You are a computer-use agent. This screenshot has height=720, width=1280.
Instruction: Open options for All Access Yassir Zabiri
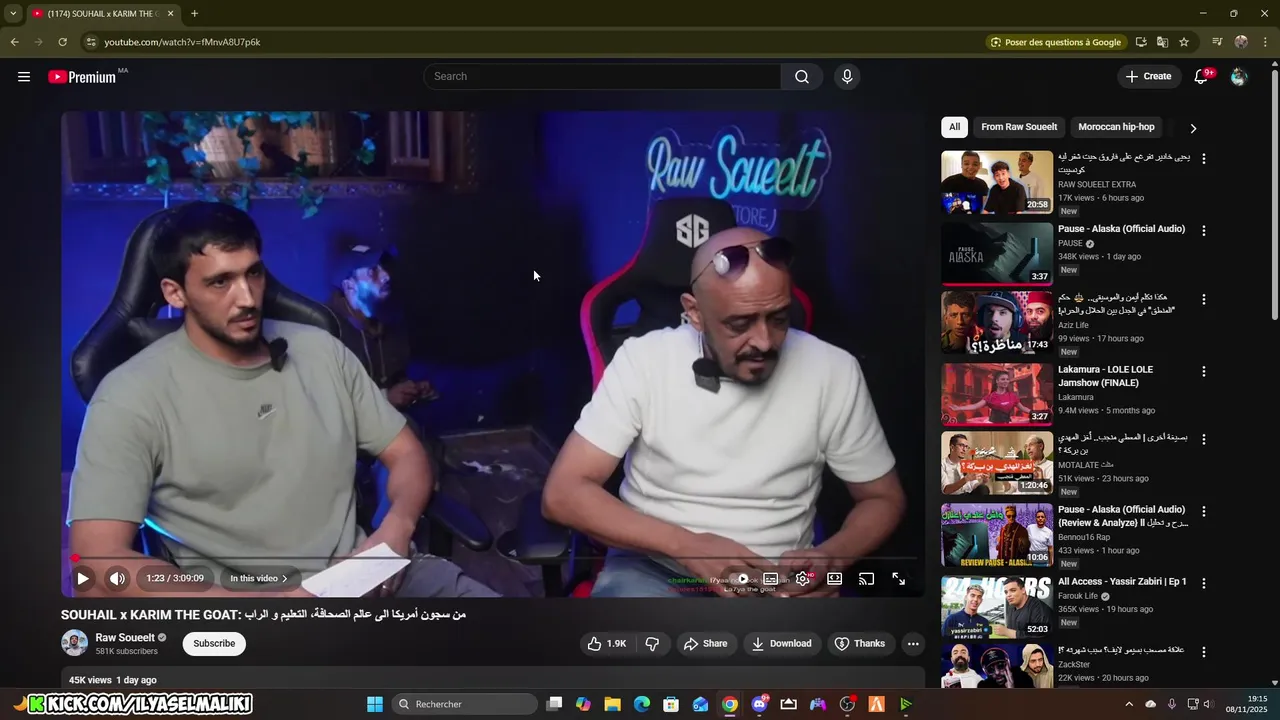1204,583
